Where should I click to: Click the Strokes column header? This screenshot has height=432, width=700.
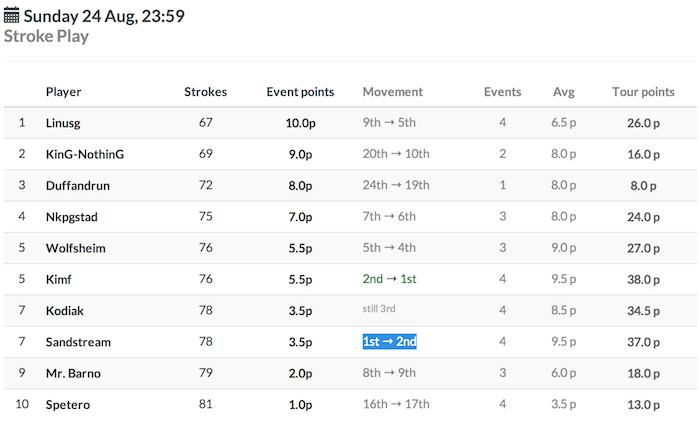point(205,91)
